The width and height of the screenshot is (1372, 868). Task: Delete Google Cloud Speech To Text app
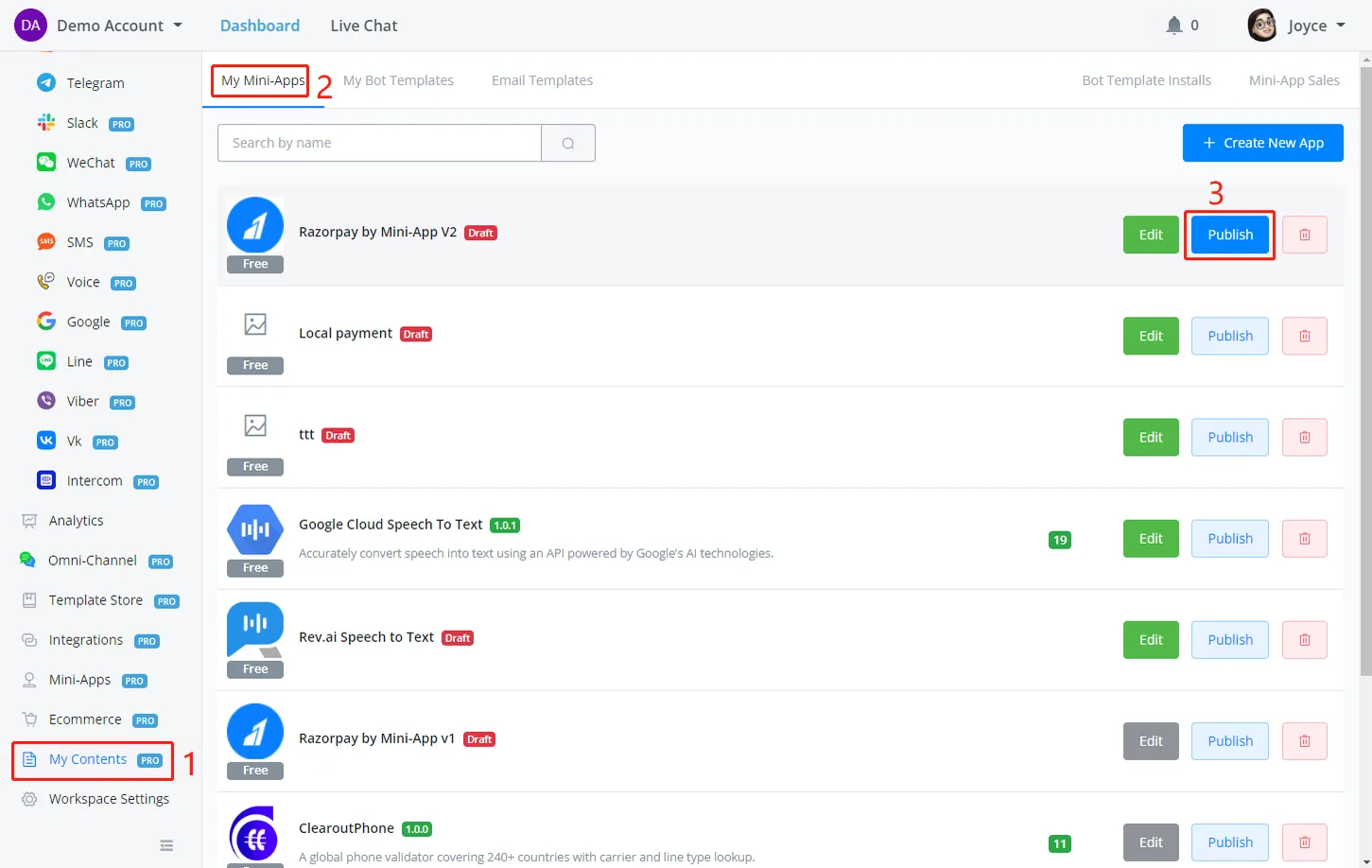pyautogui.click(x=1305, y=538)
